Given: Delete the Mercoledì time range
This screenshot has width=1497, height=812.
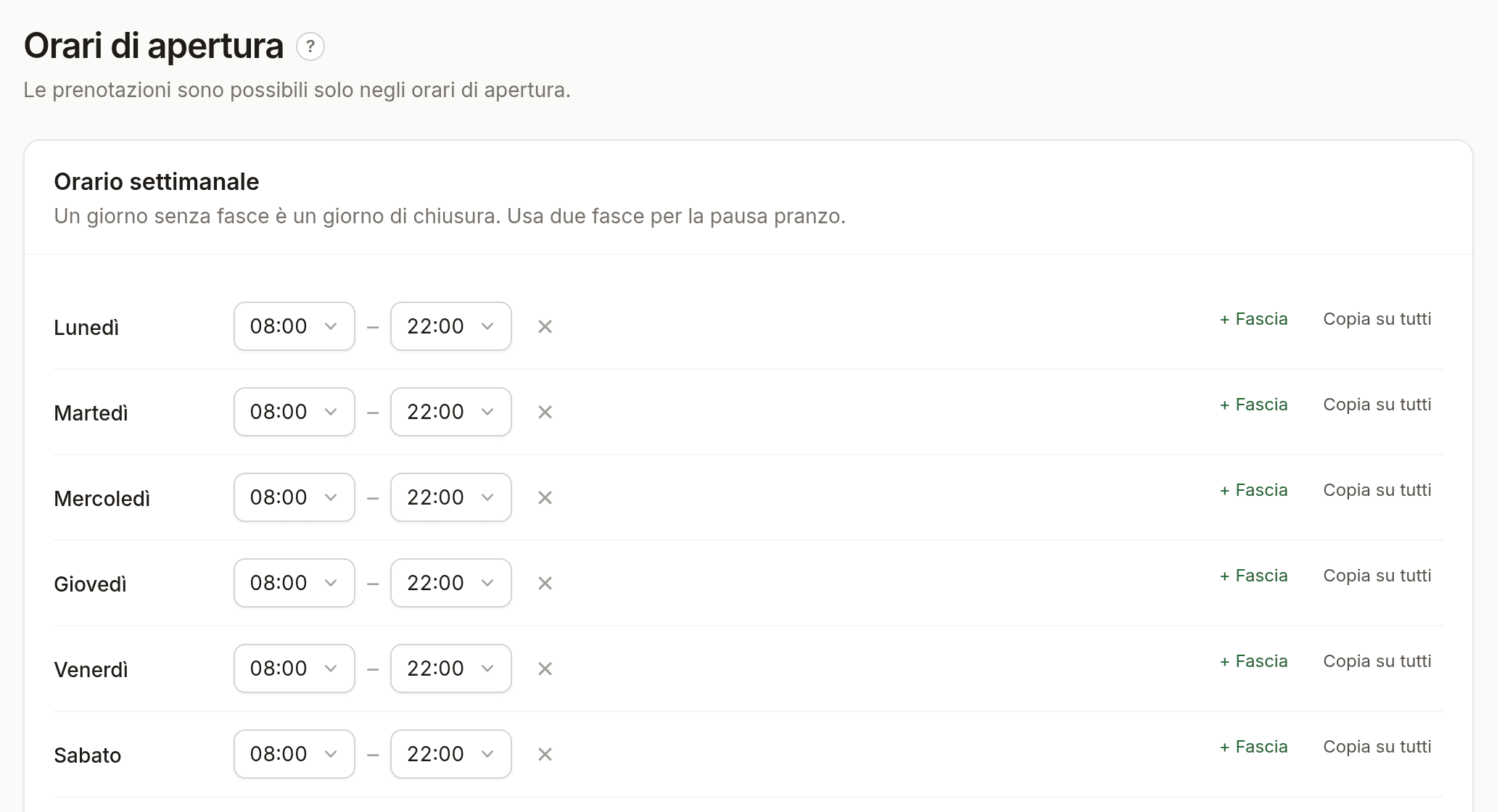Looking at the screenshot, I should pos(545,498).
